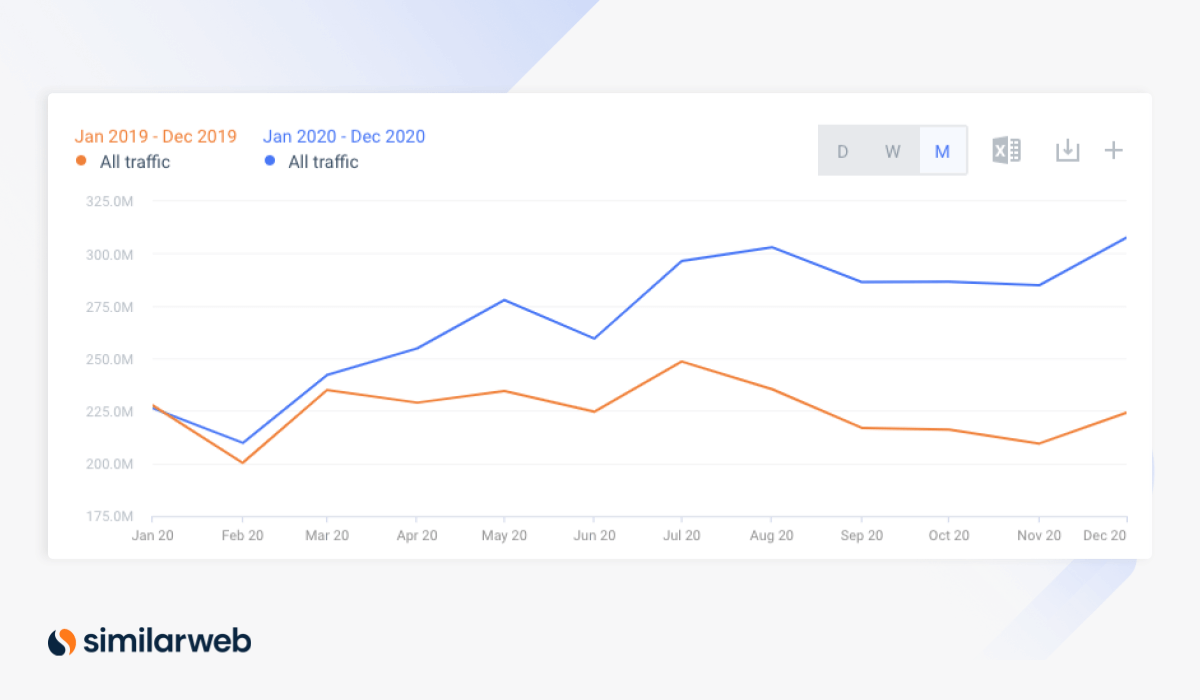Viewport: 1200px width, 700px height.
Task: Select the Monthly granularity M option
Action: 941,150
